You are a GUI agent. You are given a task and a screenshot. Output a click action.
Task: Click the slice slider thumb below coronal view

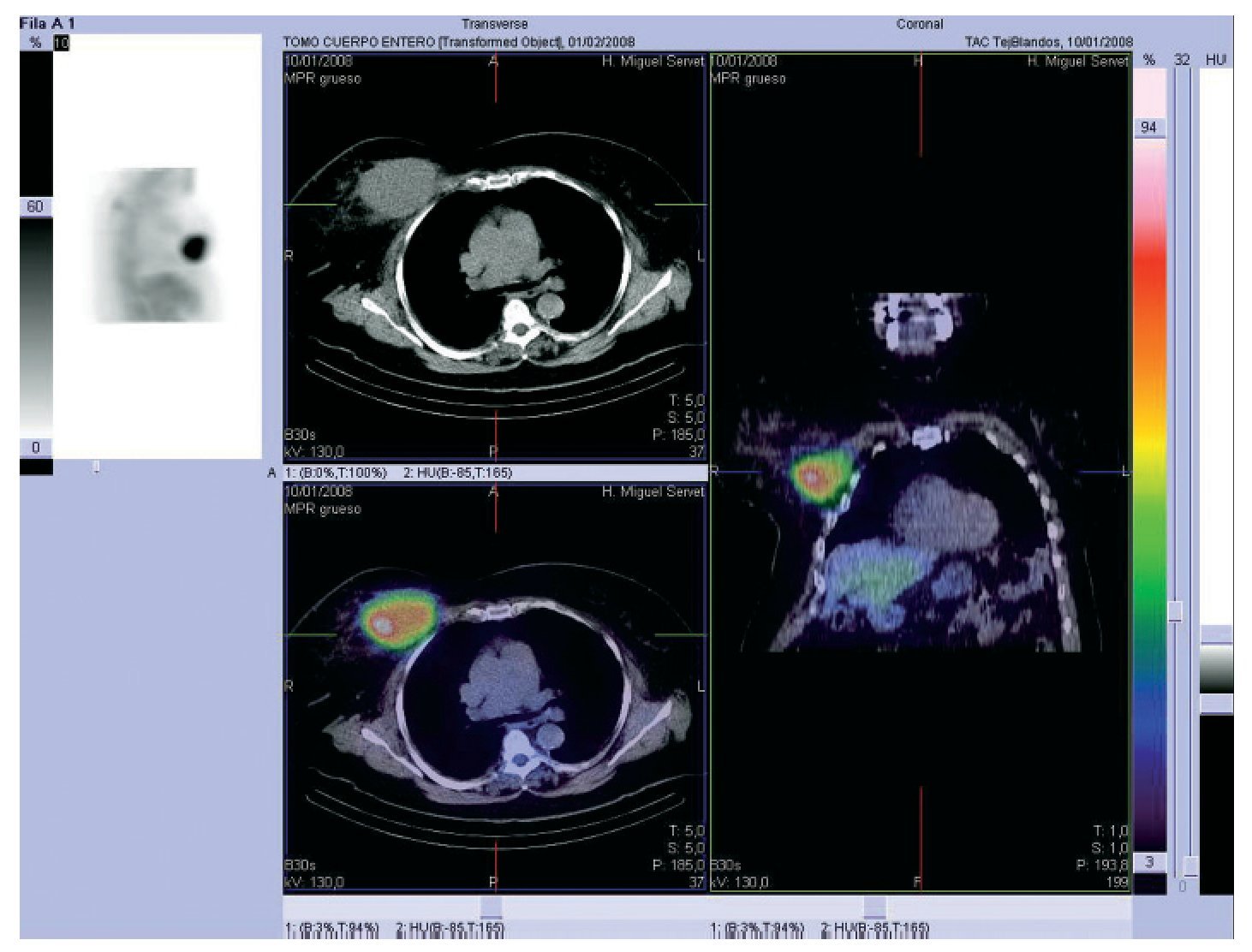874,907
